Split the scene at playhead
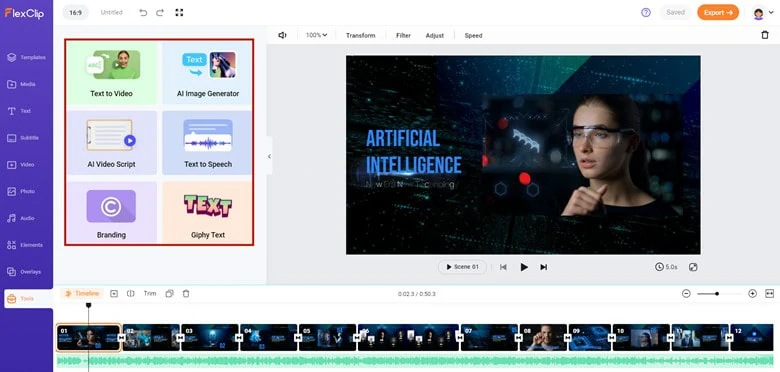Screen dimensions: 780x372 (x=131, y=293)
